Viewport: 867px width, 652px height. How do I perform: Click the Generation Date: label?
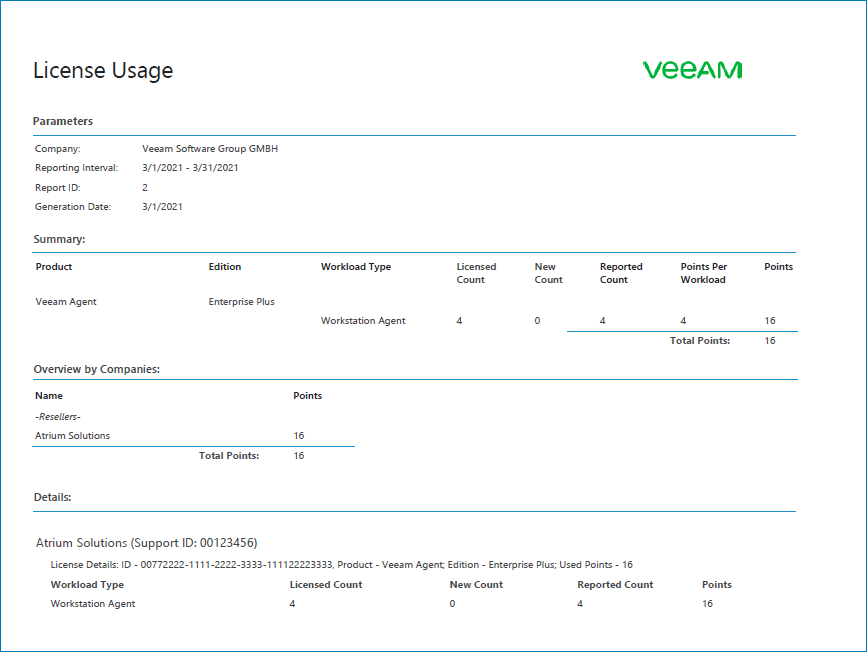click(x=72, y=206)
